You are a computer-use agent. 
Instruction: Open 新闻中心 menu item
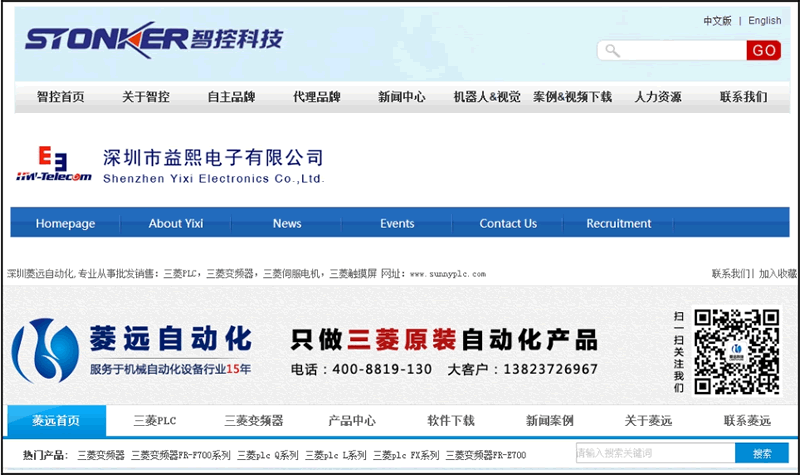pos(402,97)
